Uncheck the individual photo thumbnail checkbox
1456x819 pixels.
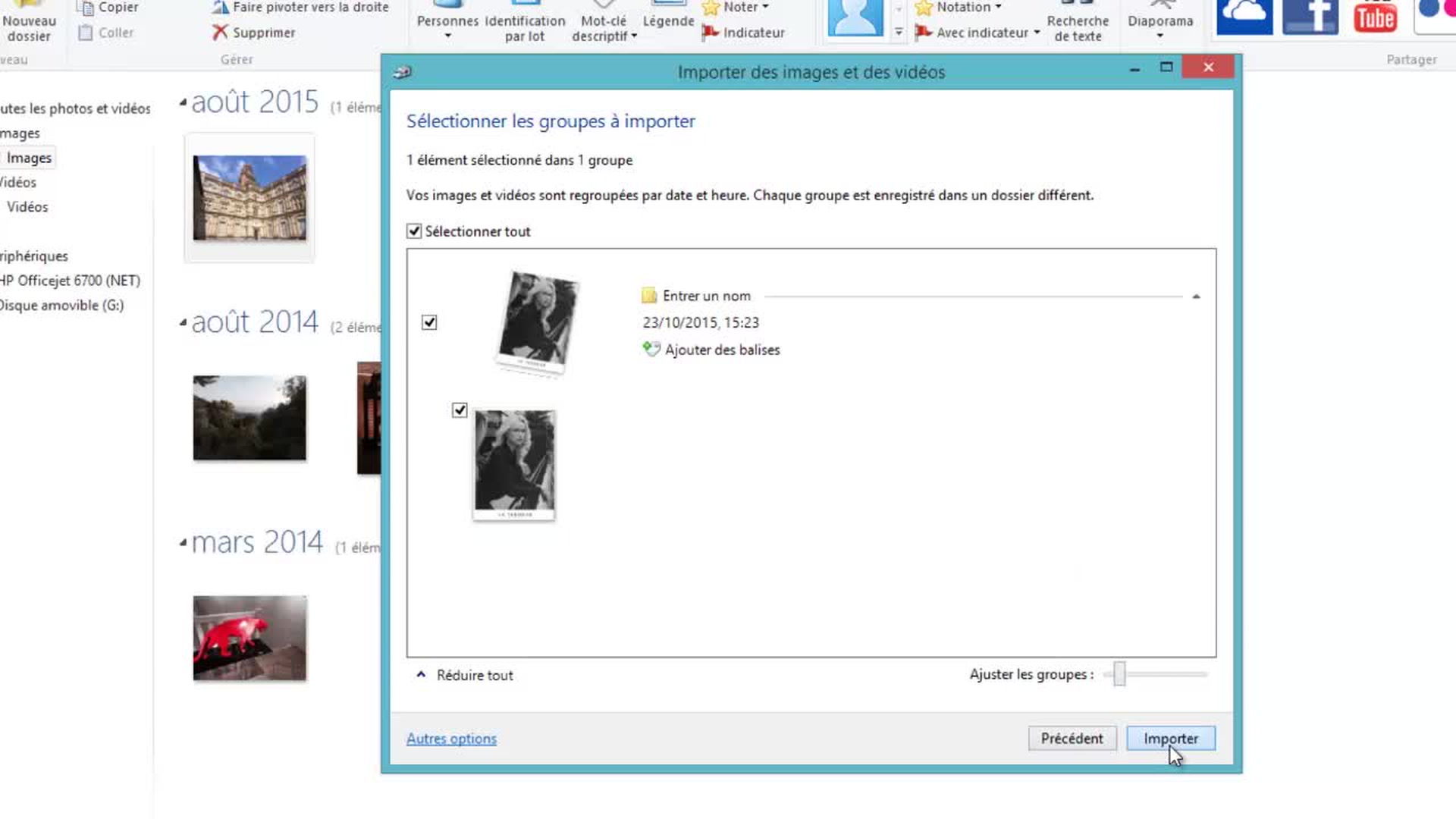[460, 410]
